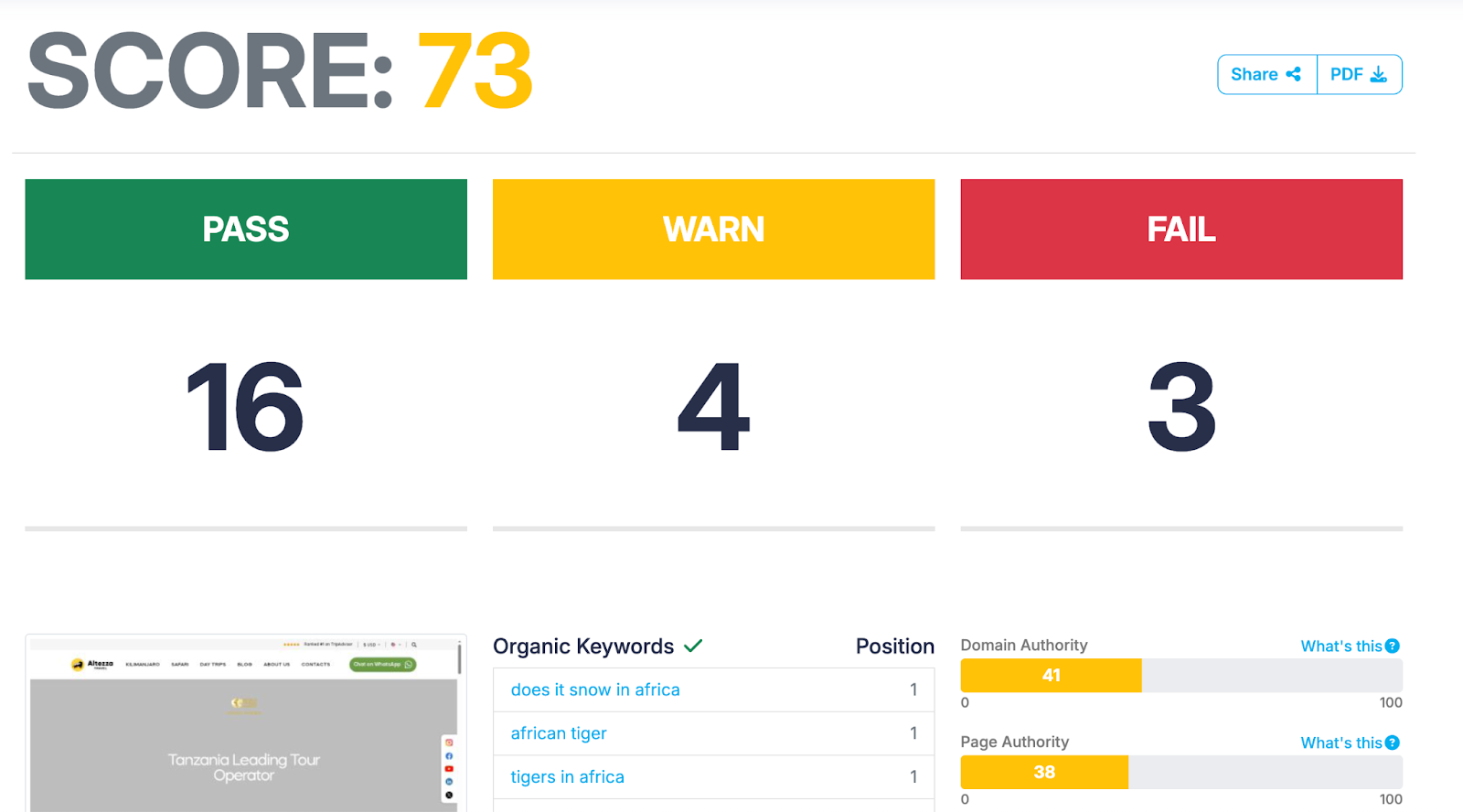
Task: Download the report with the PDF button
Action: (1359, 74)
